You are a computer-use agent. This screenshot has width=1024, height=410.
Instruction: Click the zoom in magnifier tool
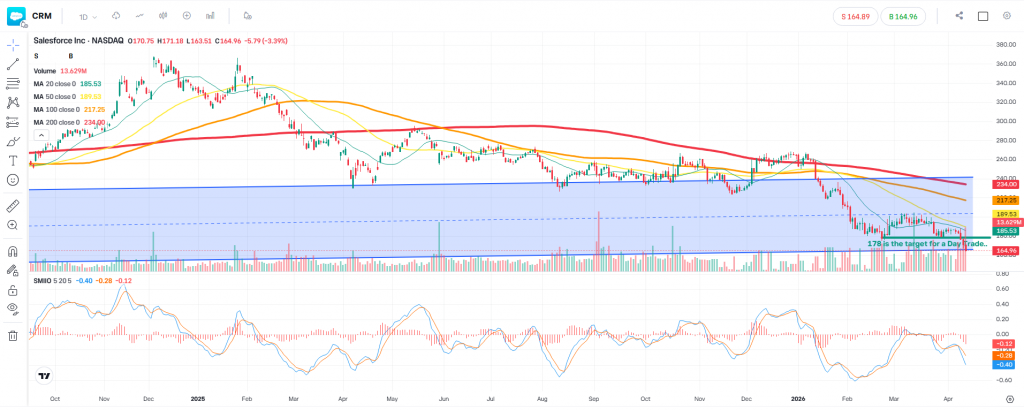tap(13, 225)
